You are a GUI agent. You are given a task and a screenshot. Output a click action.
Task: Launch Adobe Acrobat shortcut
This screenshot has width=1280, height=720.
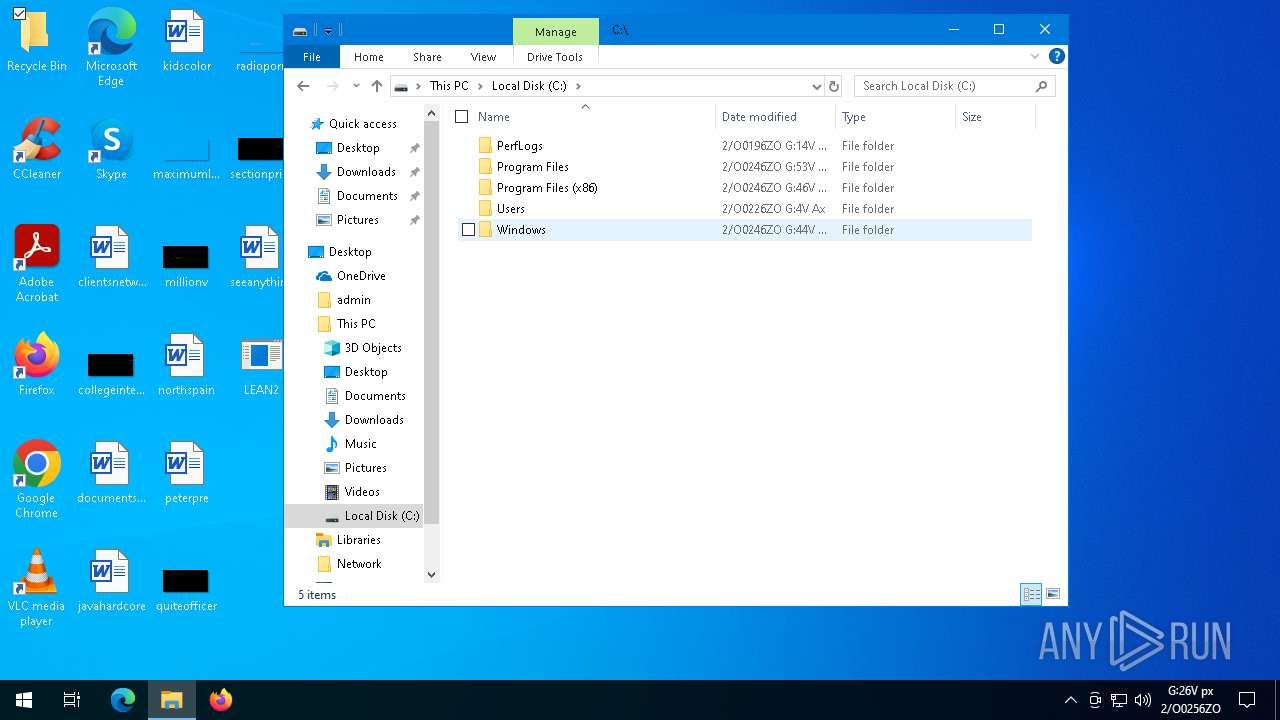[x=36, y=264]
